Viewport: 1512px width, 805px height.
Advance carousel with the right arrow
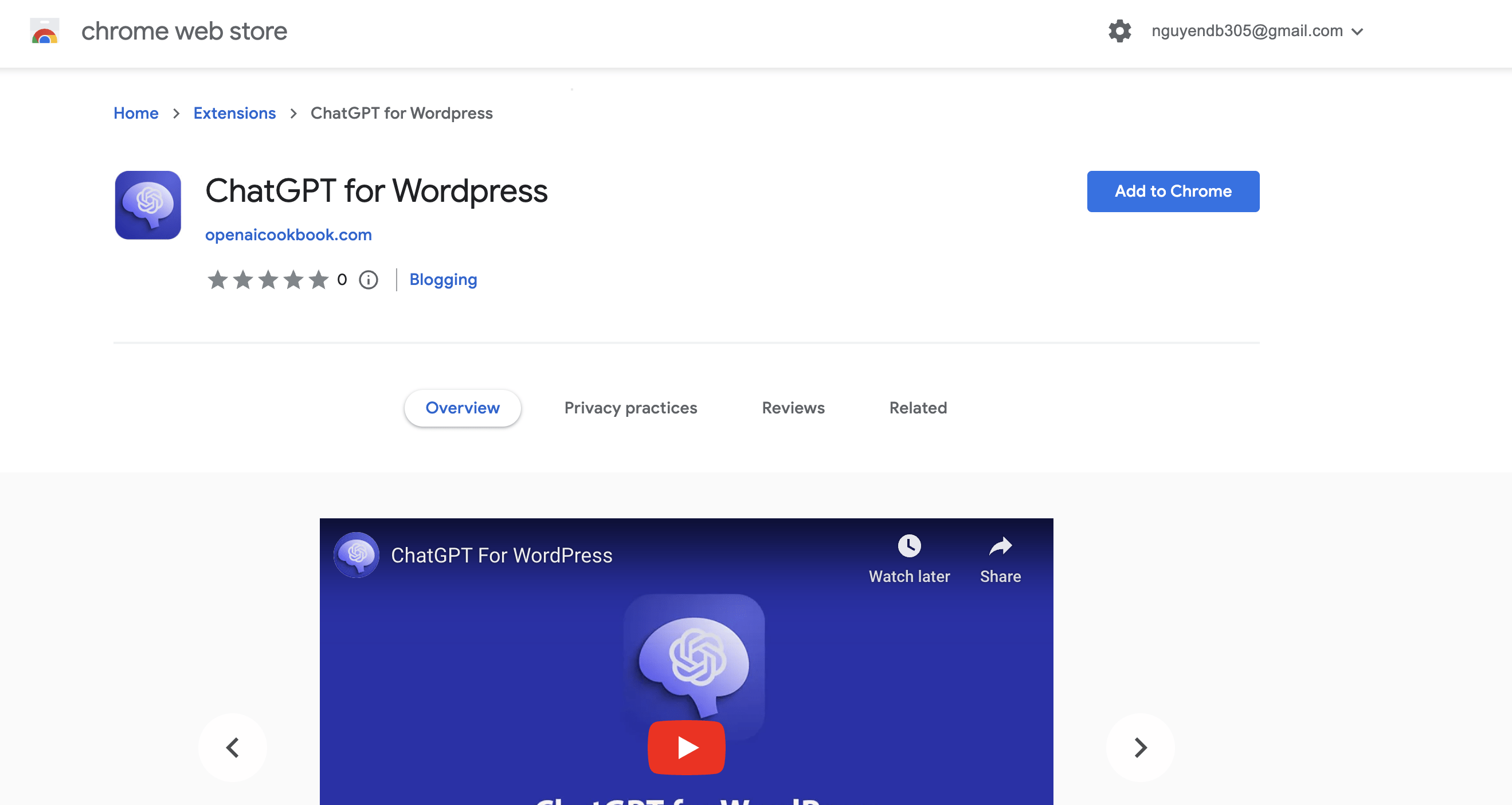(1140, 747)
